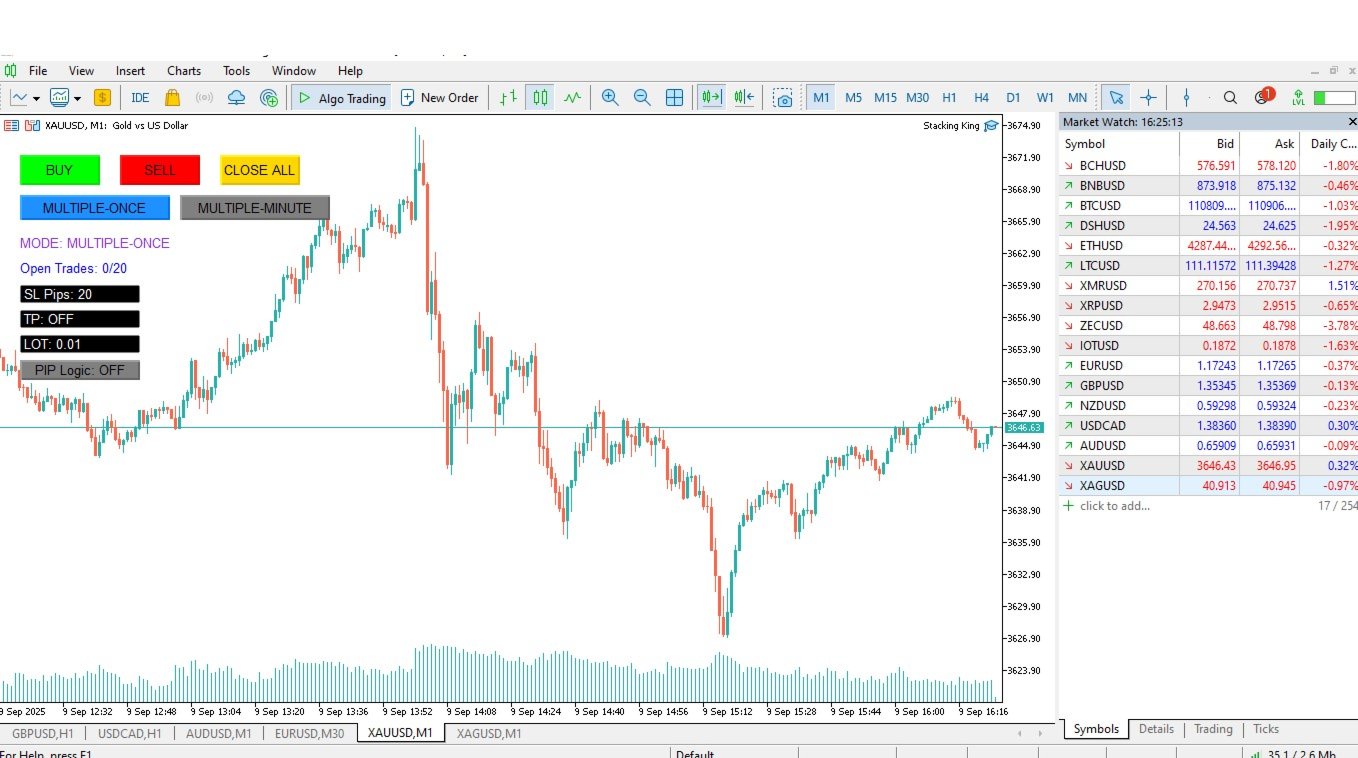The height and width of the screenshot is (758, 1358).
Task: Toggle Algo Trading on or off
Action: tap(341, 97)
